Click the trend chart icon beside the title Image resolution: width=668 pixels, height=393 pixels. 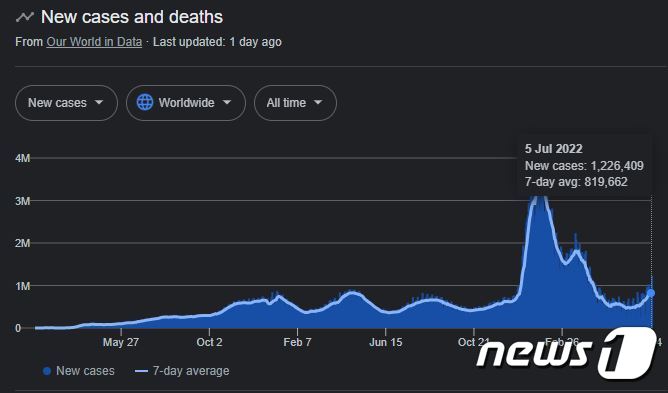(x=25, y=17)
